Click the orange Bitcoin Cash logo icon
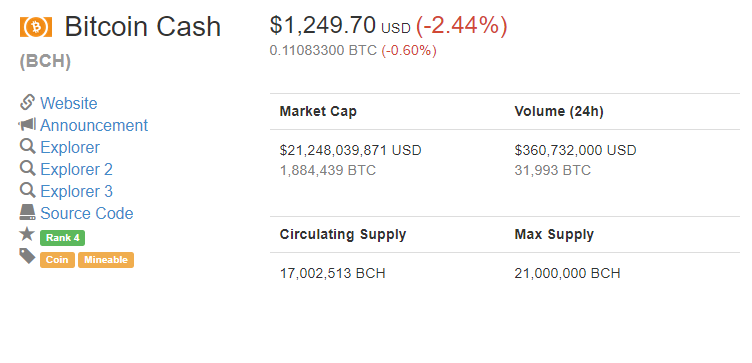The height and width of the screenshot is (363, 752). pos(35,27)
